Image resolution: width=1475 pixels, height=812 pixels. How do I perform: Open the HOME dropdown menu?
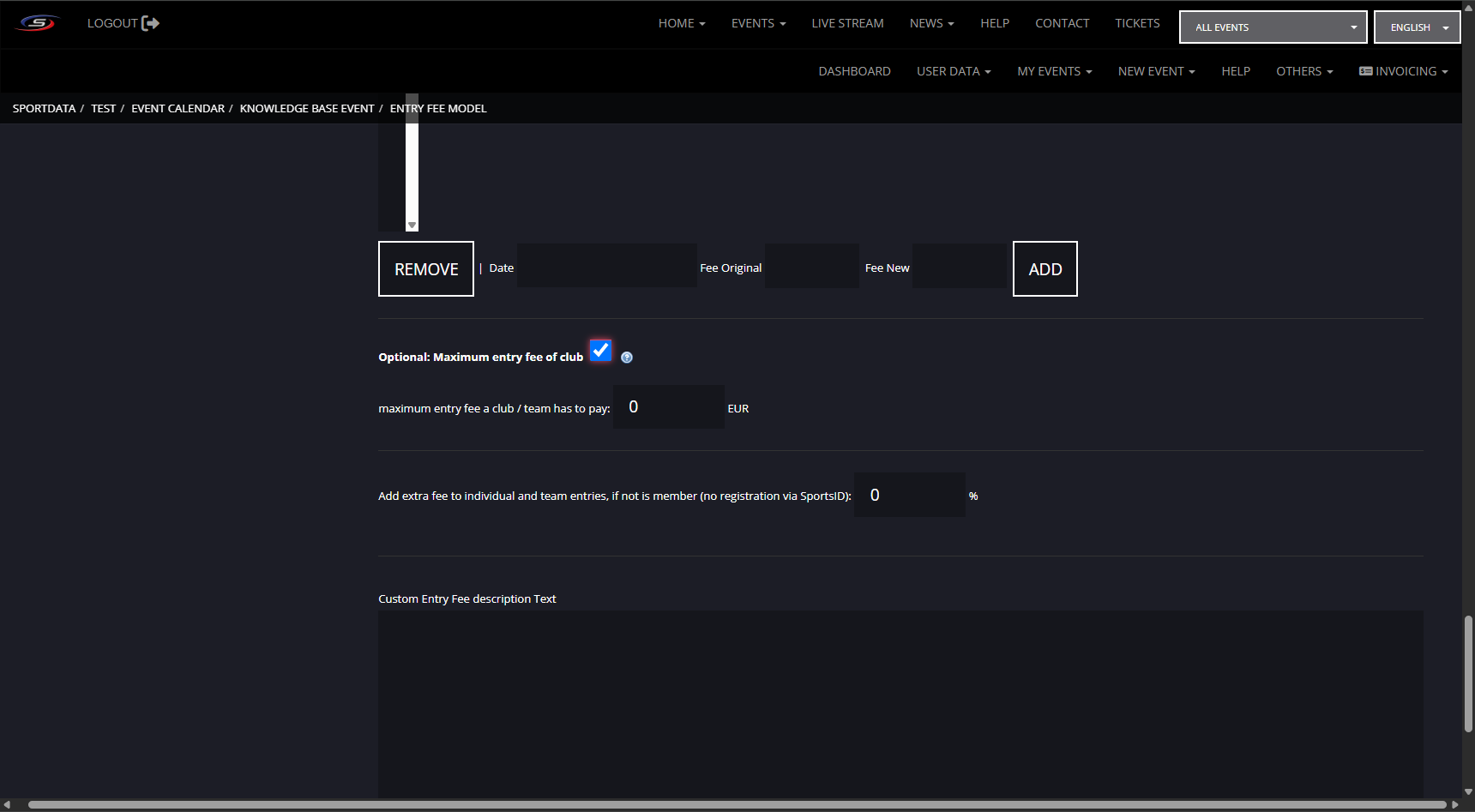[682, 23]
